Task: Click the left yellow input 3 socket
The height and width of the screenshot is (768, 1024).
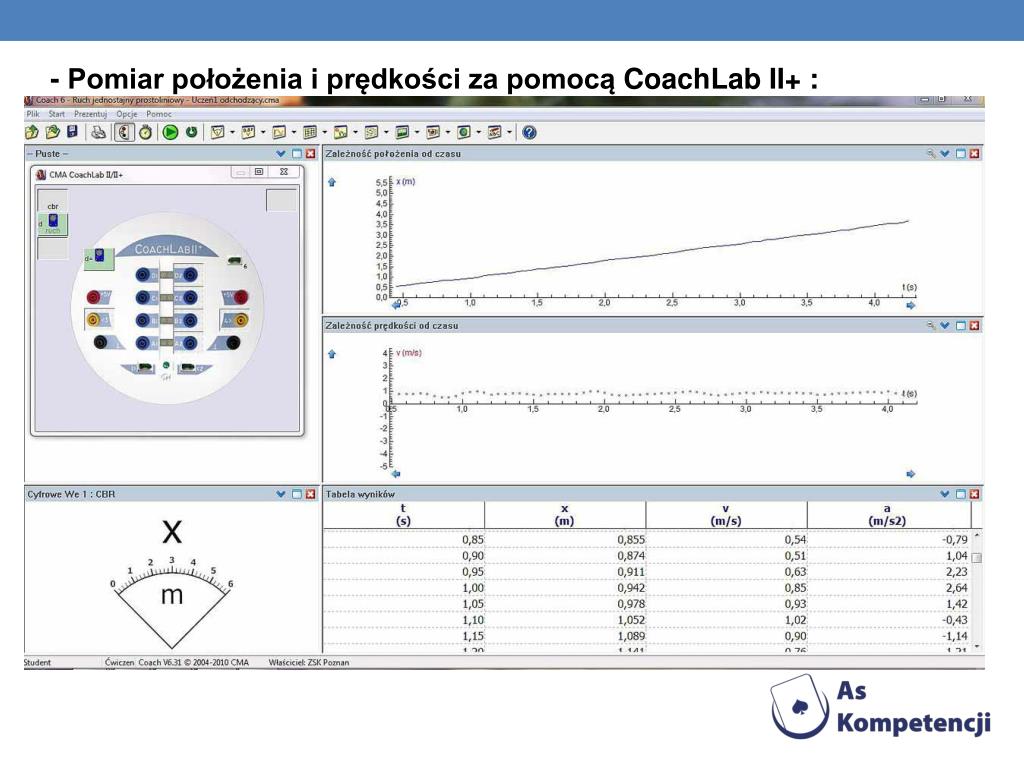Action: pyautogui.click(x=93, y=320)
